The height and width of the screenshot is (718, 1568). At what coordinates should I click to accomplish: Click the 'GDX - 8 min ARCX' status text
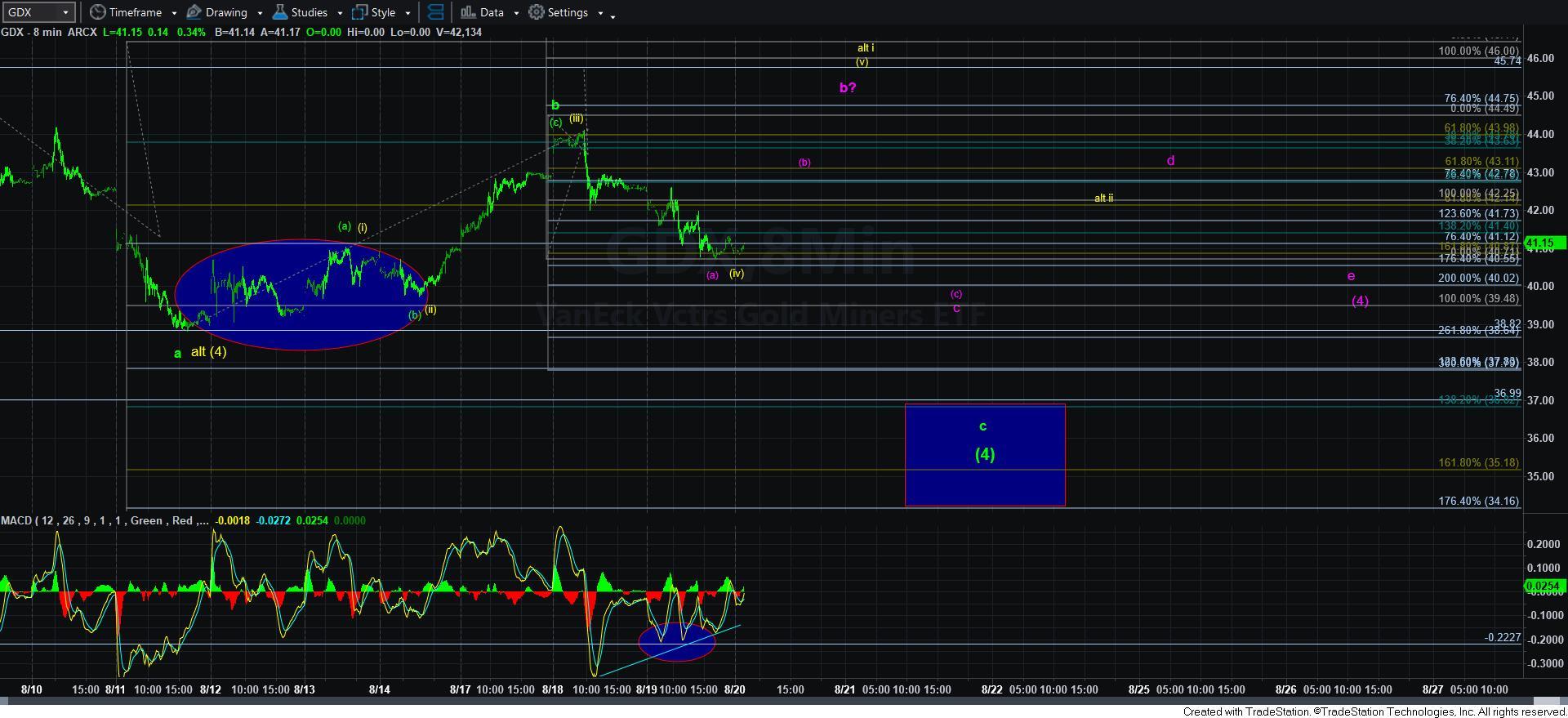click(48, 32)
